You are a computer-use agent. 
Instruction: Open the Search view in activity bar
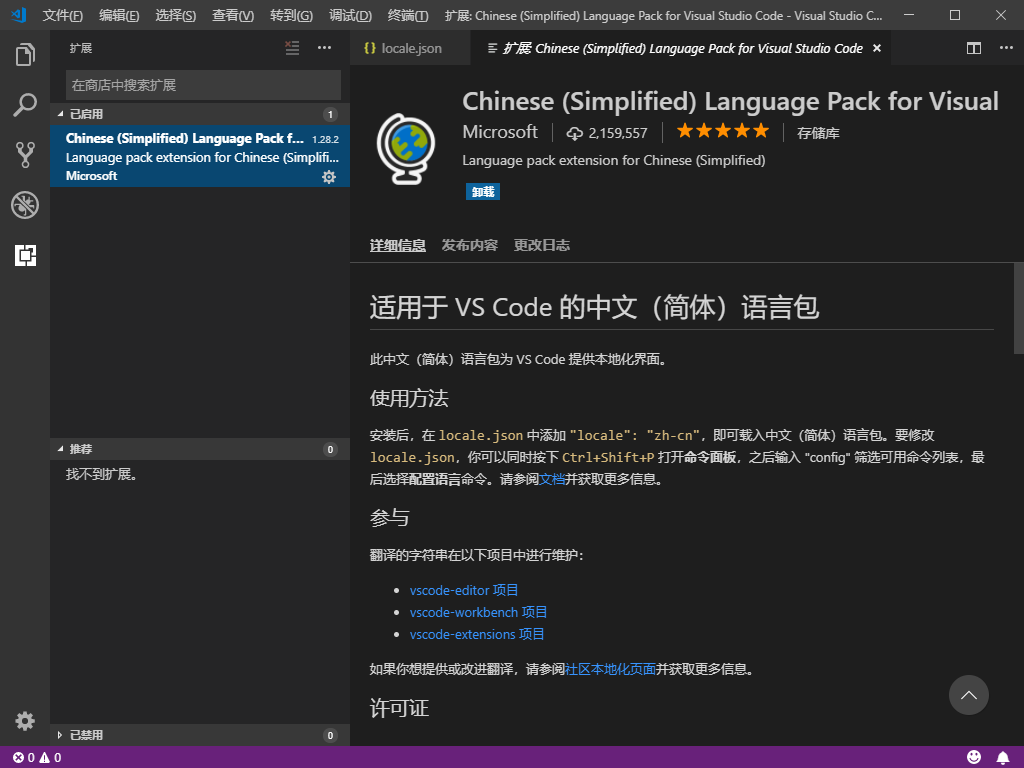pos(25,104)
